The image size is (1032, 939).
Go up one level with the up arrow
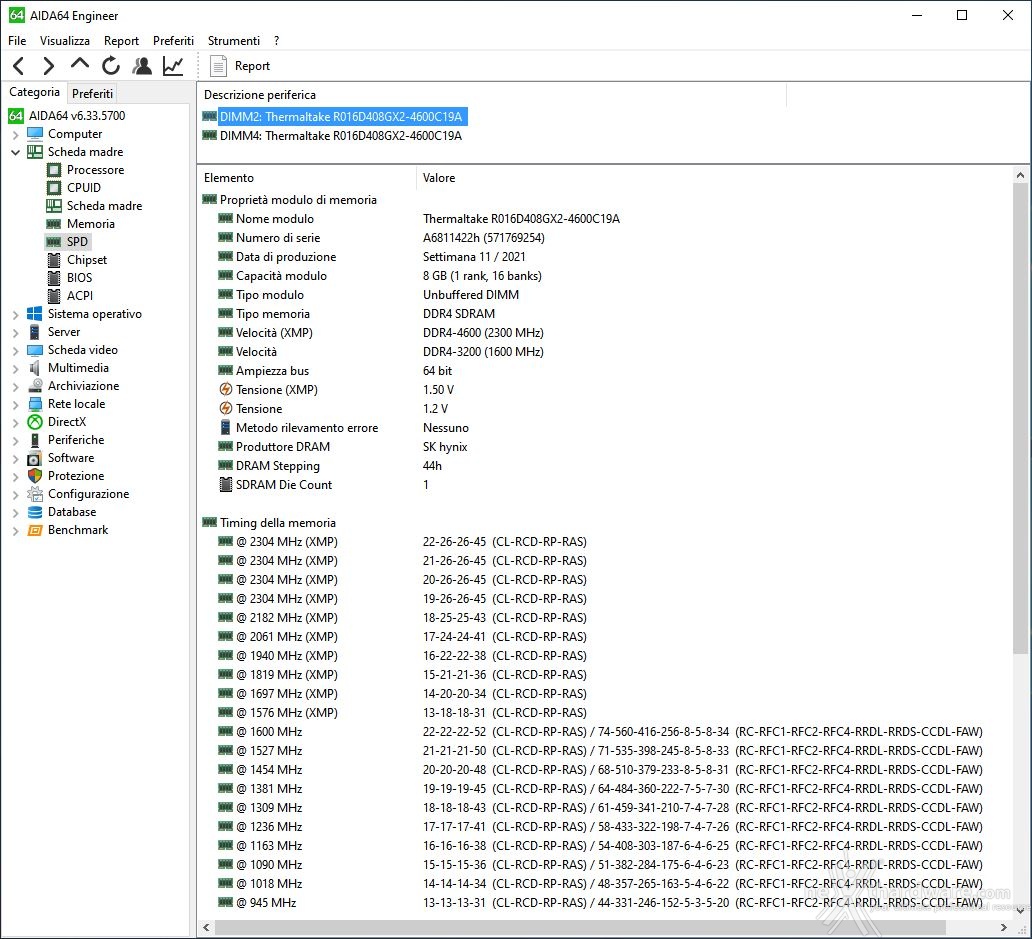click(x=80, y=64)
